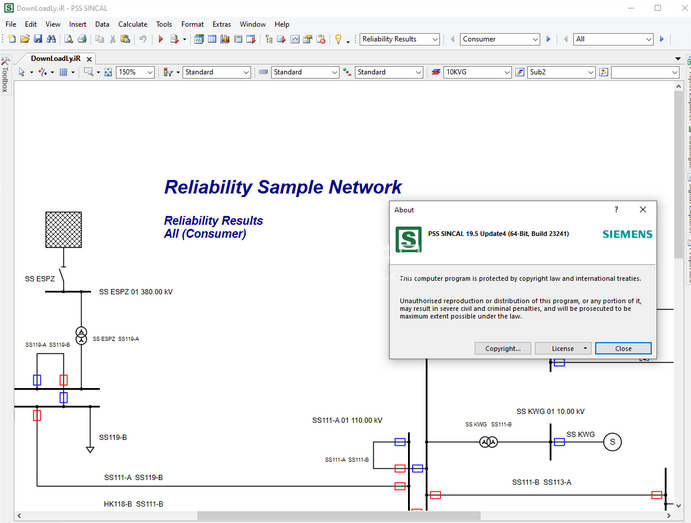Image resolution: width=691 pixels, height=523 pixels.
Task: Open the Toolbox side panel
Action: pos(4,75)
